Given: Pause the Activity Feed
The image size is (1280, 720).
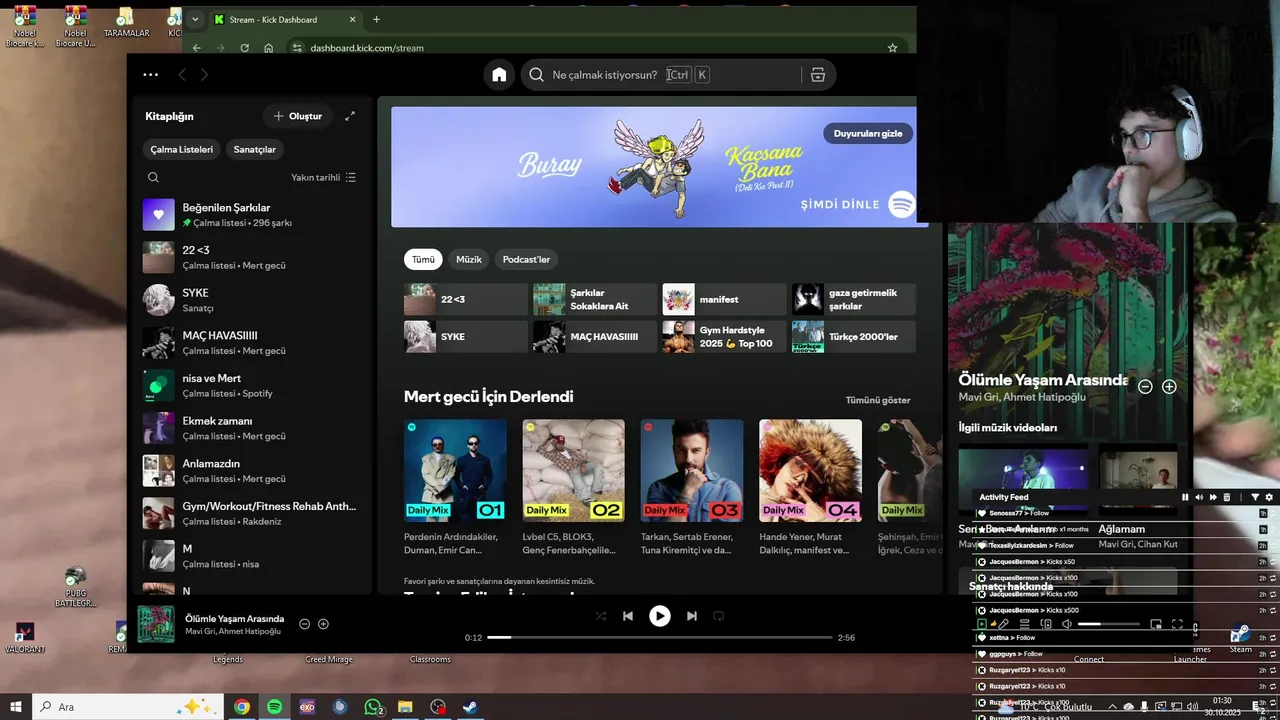Looking at the screenshot, I should (1185, 497).
